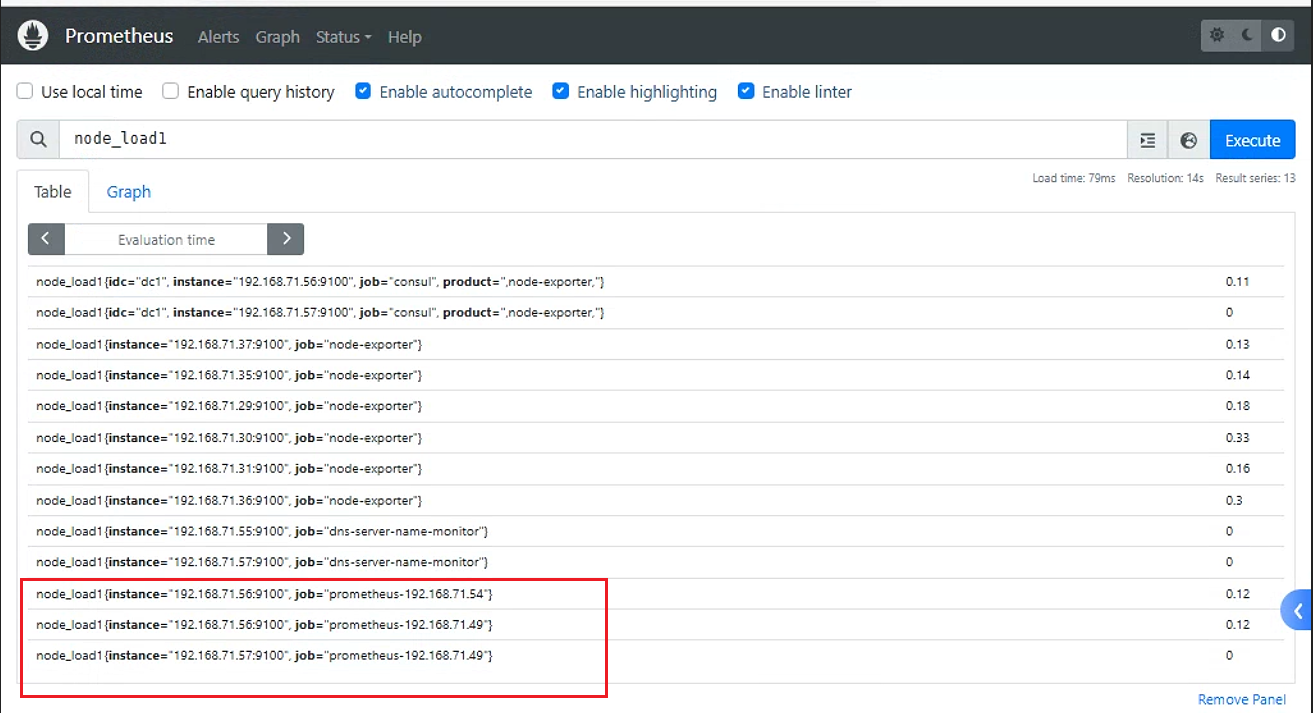1313x713 pixels.
Task: Select the row for instance 192.168.71.29:9100
Action: tap(656, 406)
